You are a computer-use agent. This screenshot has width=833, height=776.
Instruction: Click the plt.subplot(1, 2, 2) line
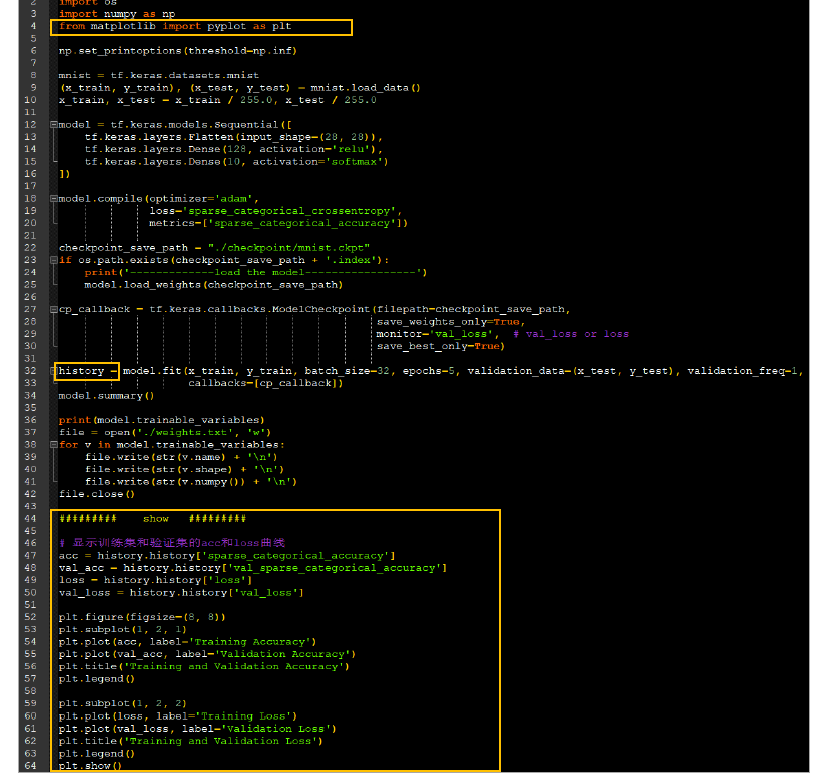coord(123,704)
